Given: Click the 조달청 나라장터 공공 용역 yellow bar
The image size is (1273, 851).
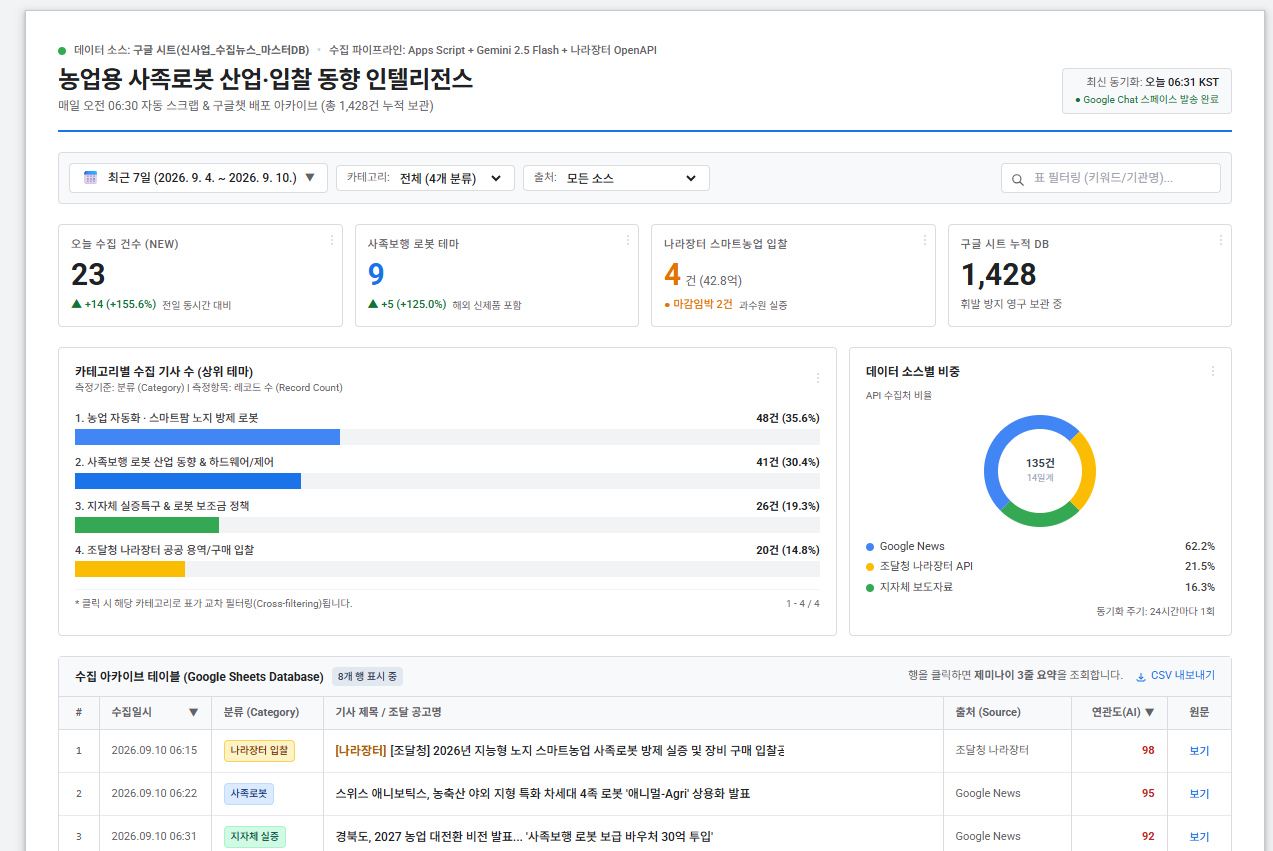Looking at the screenshot, I should [x=130, y=569].
